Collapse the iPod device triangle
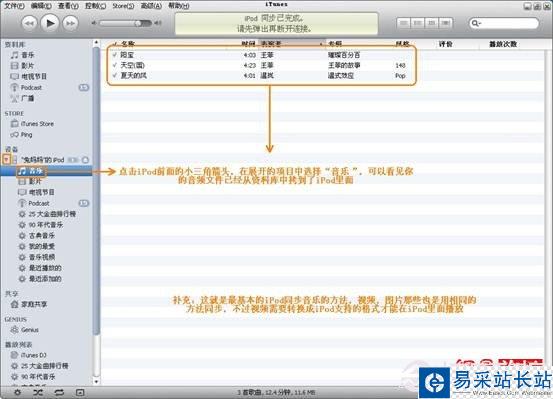The height and width of the screenshot is (399, 553). pyautogui.click(x=6, y=160)
